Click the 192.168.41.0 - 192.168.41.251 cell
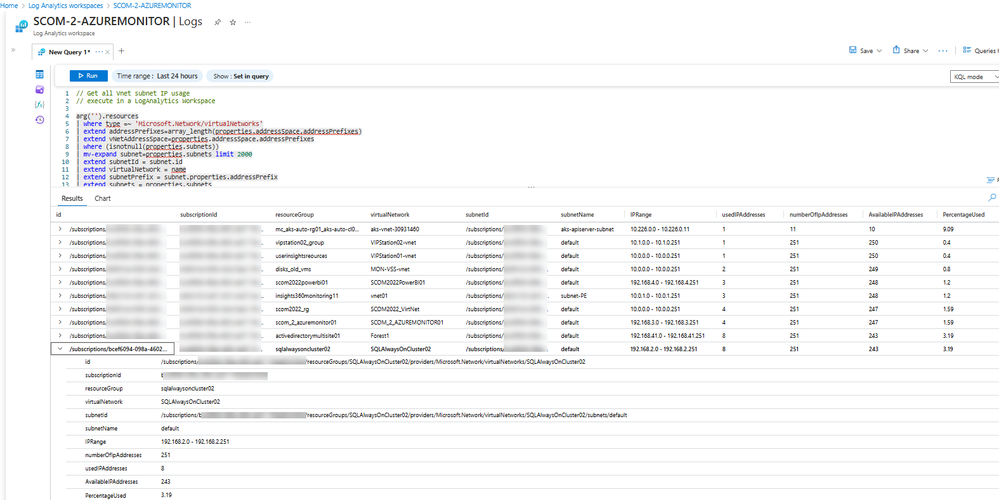This screenshot has width=999, height=500. click(x=668, y=336)
